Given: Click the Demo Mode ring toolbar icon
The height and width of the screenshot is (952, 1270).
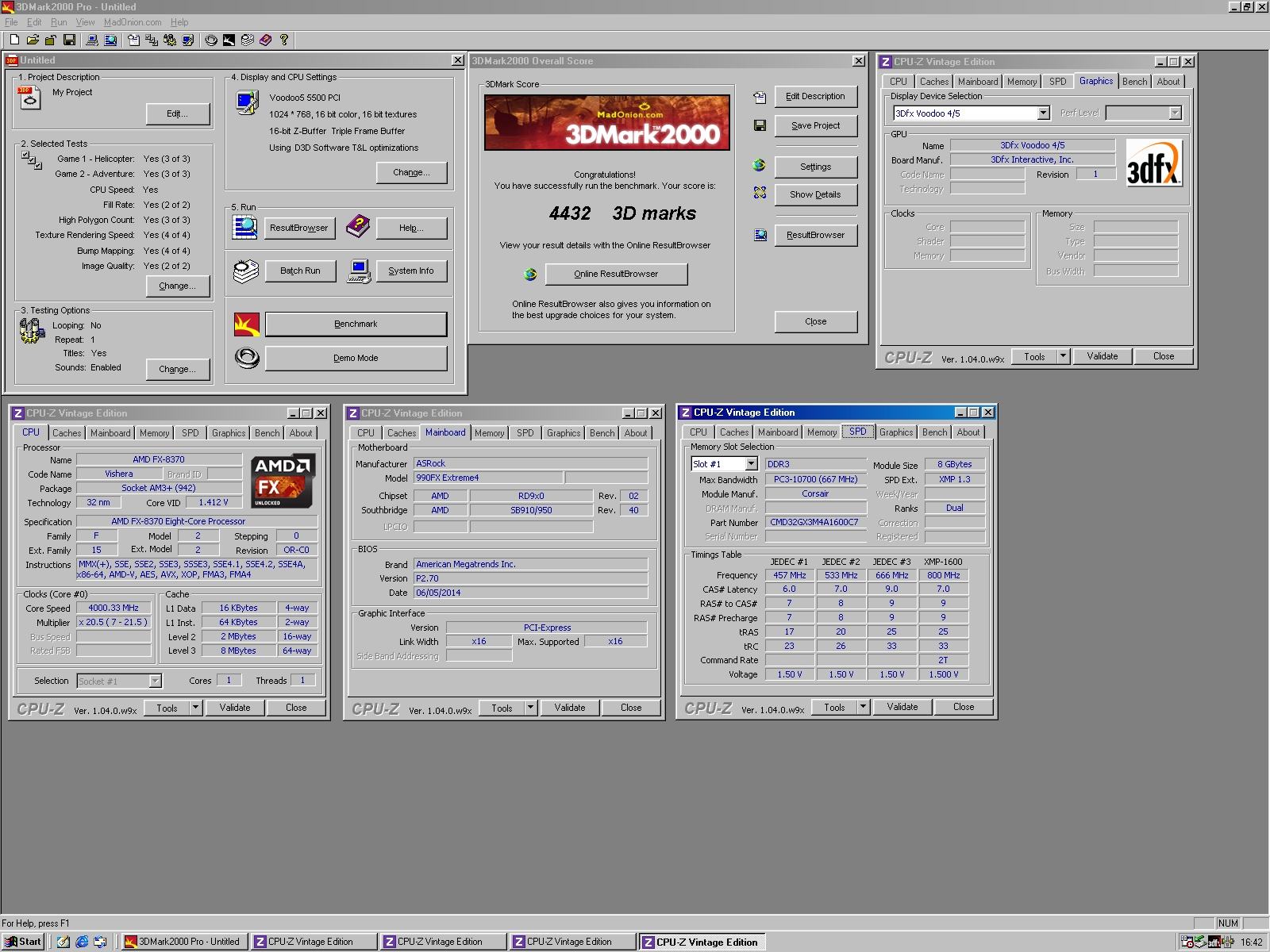Looking at the screenshot, I should (211, 40).
